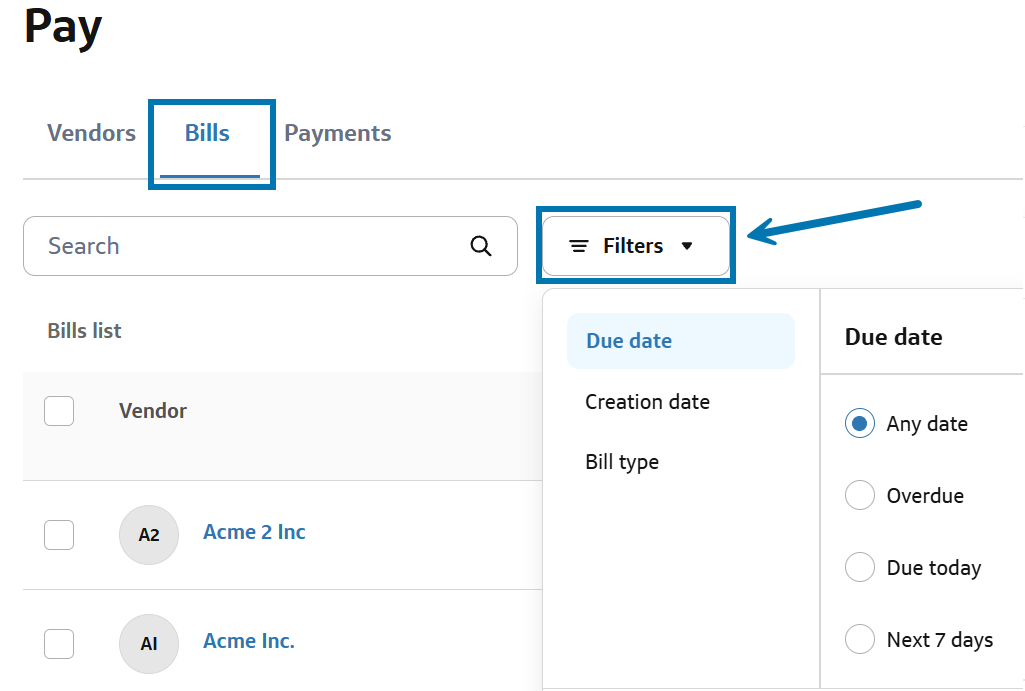Click the A2 vendor avatar
This screenshot has height=691, width=1025.
click(148, 535)
